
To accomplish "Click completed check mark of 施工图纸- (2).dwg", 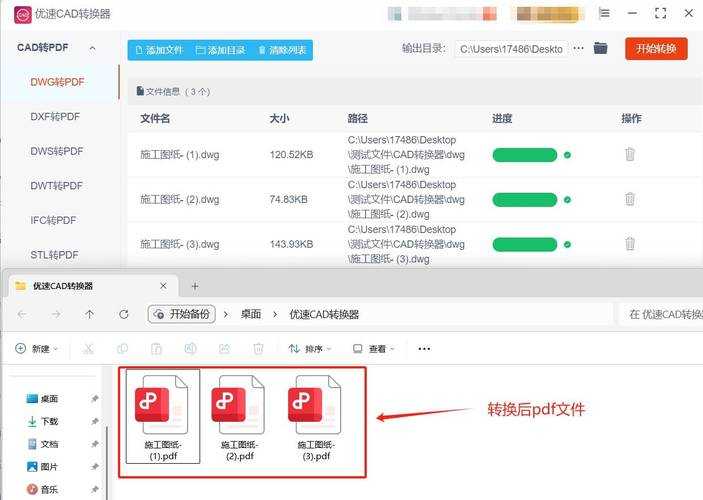I will pos(567,200).
